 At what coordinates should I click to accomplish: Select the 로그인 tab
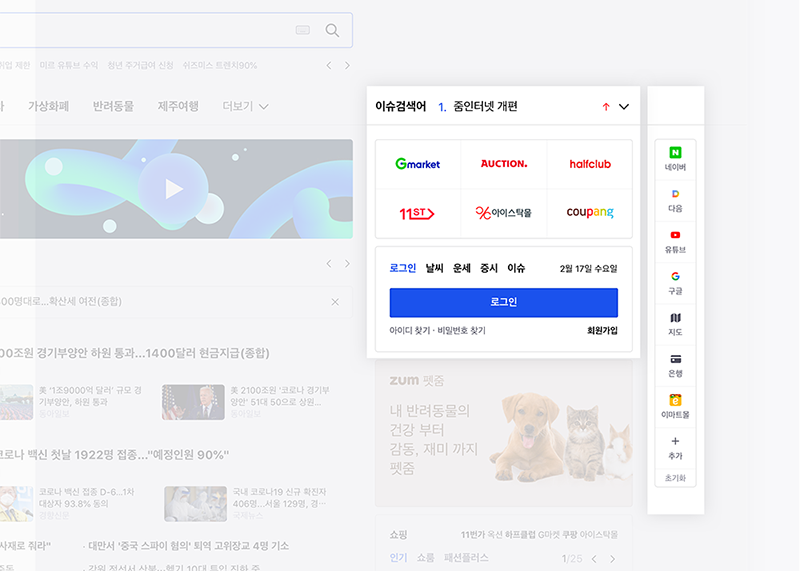(403, 268)
